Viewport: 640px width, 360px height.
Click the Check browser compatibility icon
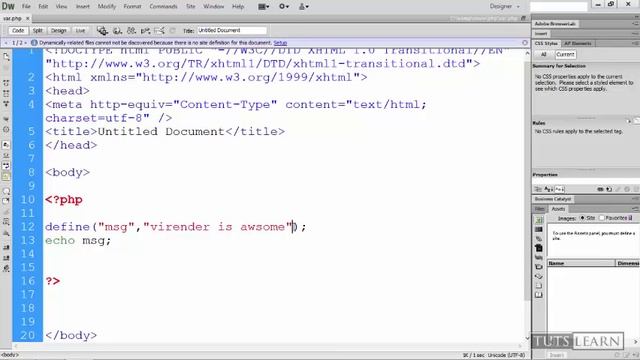160,31
